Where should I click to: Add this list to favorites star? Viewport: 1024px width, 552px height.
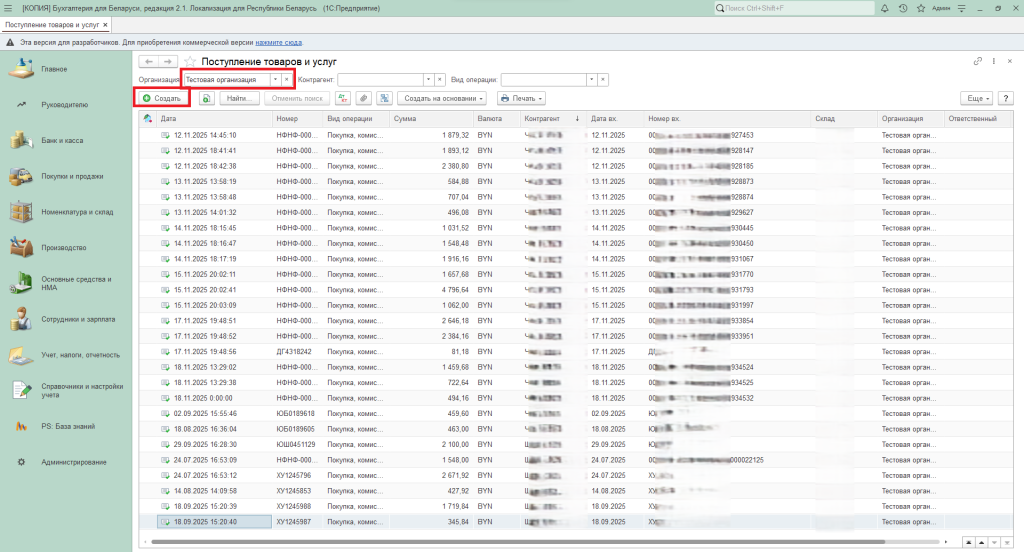[189, 61]
